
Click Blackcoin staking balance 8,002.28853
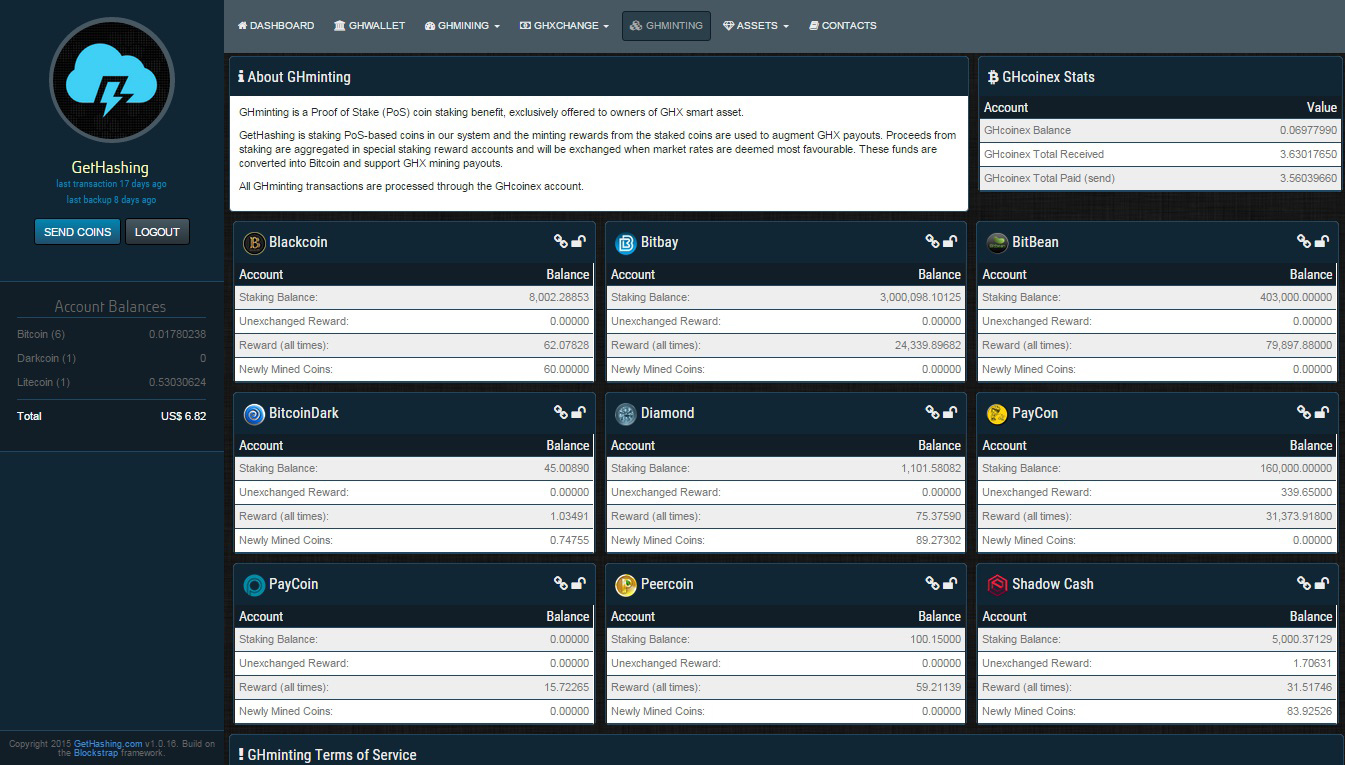pos(559,297)
